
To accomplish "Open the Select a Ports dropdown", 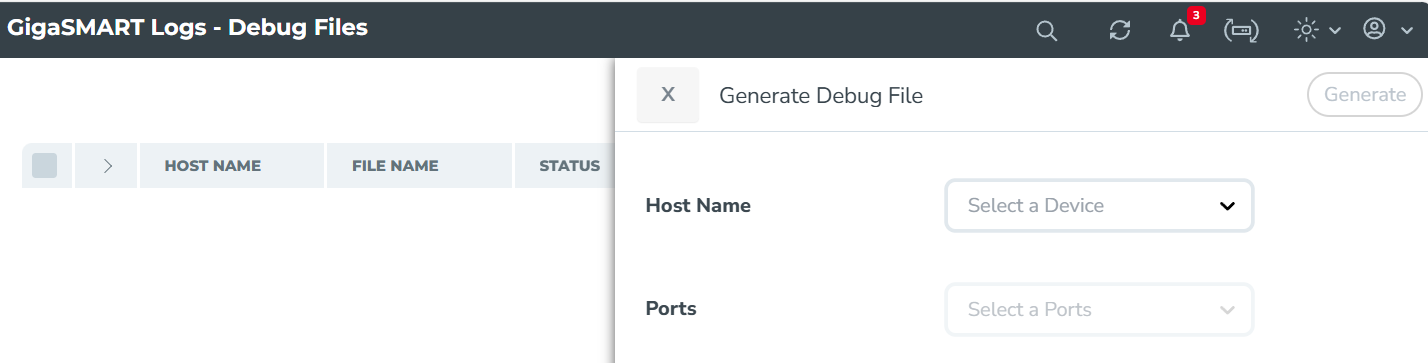I will [1099, 310].
